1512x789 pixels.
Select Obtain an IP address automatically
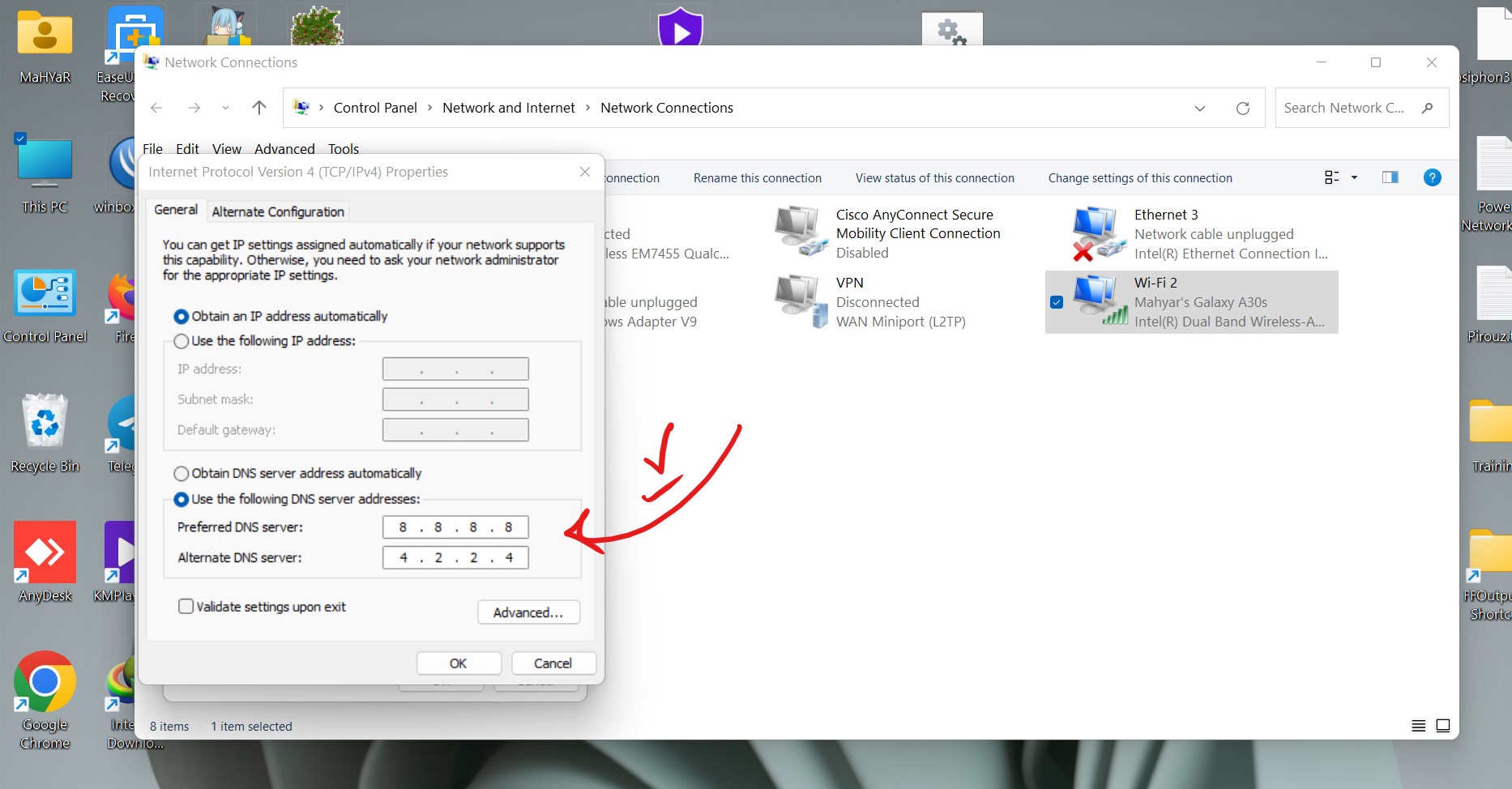tap(182, 316)
